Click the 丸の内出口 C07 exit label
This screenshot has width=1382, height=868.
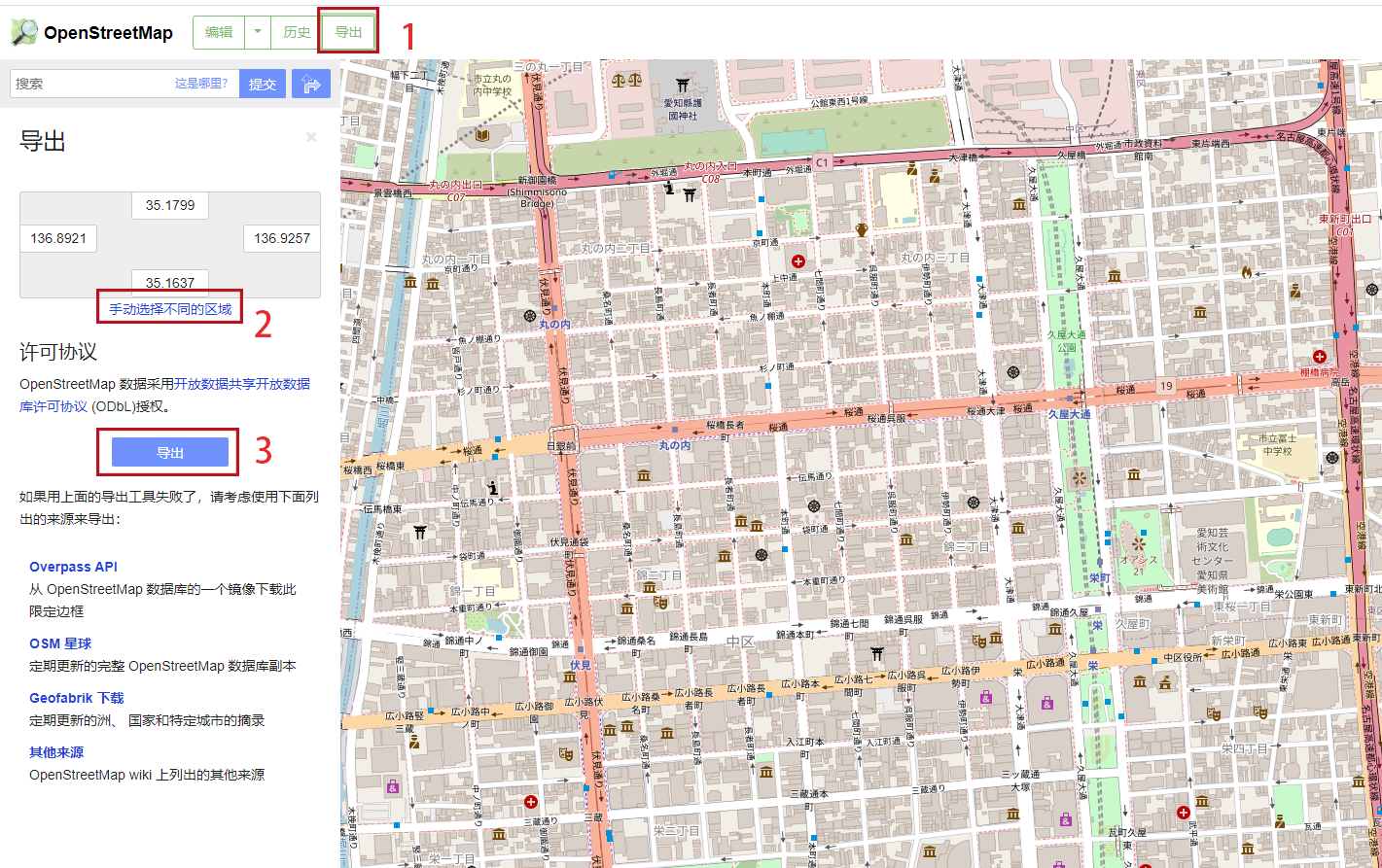point(455,191)
